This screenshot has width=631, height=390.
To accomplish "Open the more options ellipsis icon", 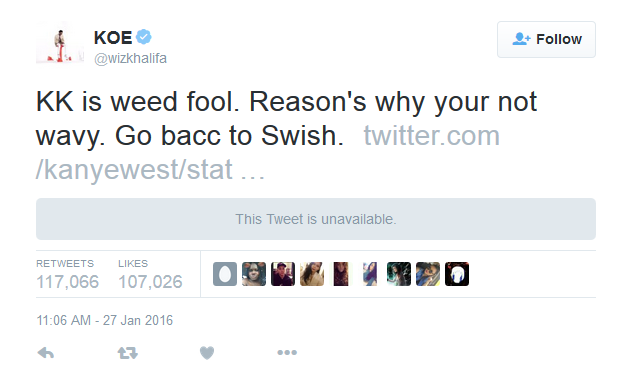I will point(287,353).
